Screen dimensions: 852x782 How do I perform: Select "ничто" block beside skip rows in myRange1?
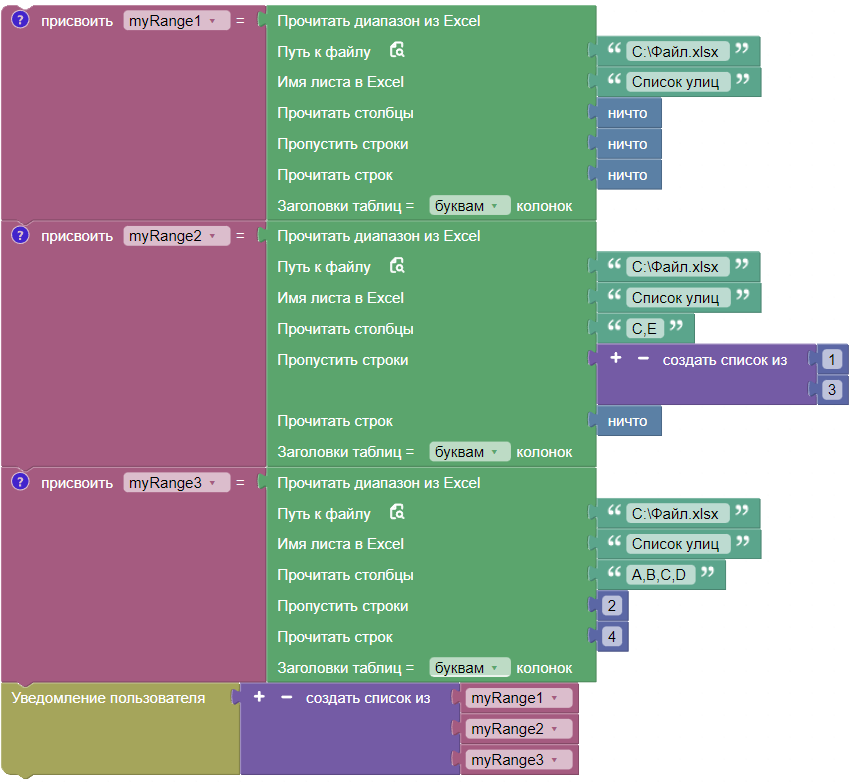point(629,144)
